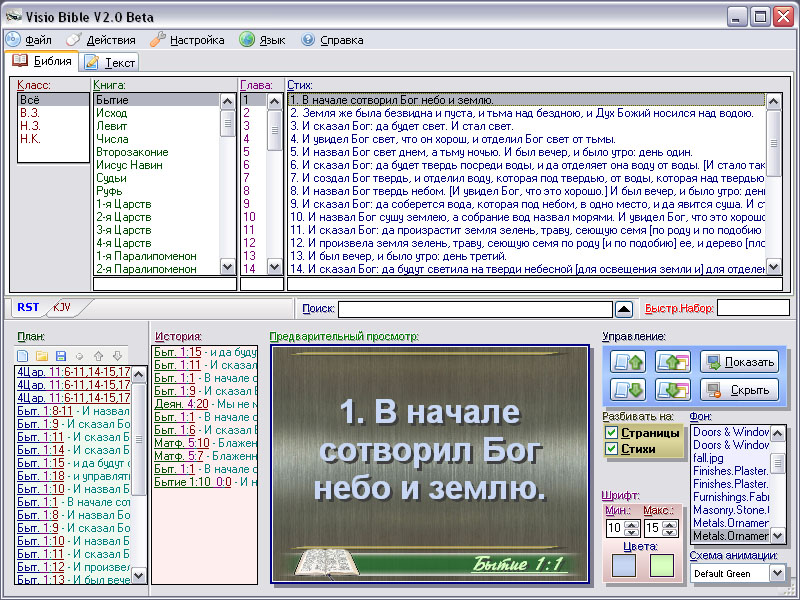Open a plan with the folder icon
This screenshot has width=800, height=600.
point(42,355)
